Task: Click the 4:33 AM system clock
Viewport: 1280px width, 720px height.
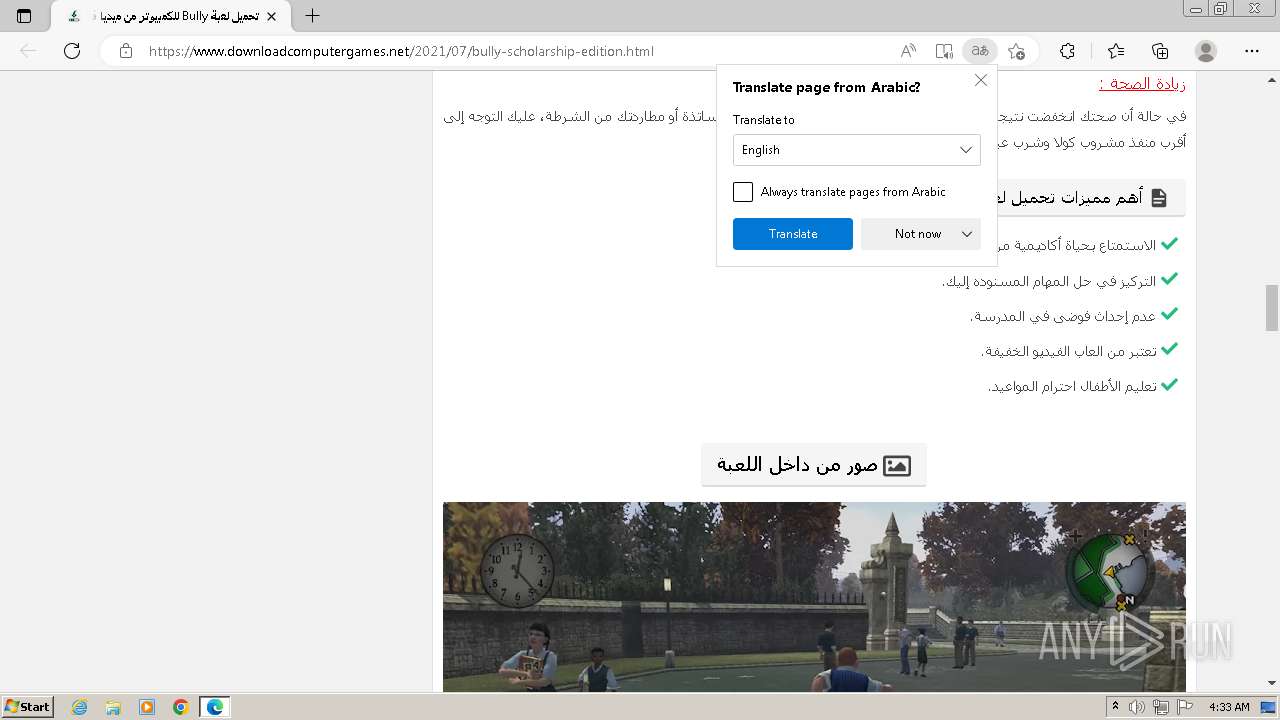Action: point(1229,707)
